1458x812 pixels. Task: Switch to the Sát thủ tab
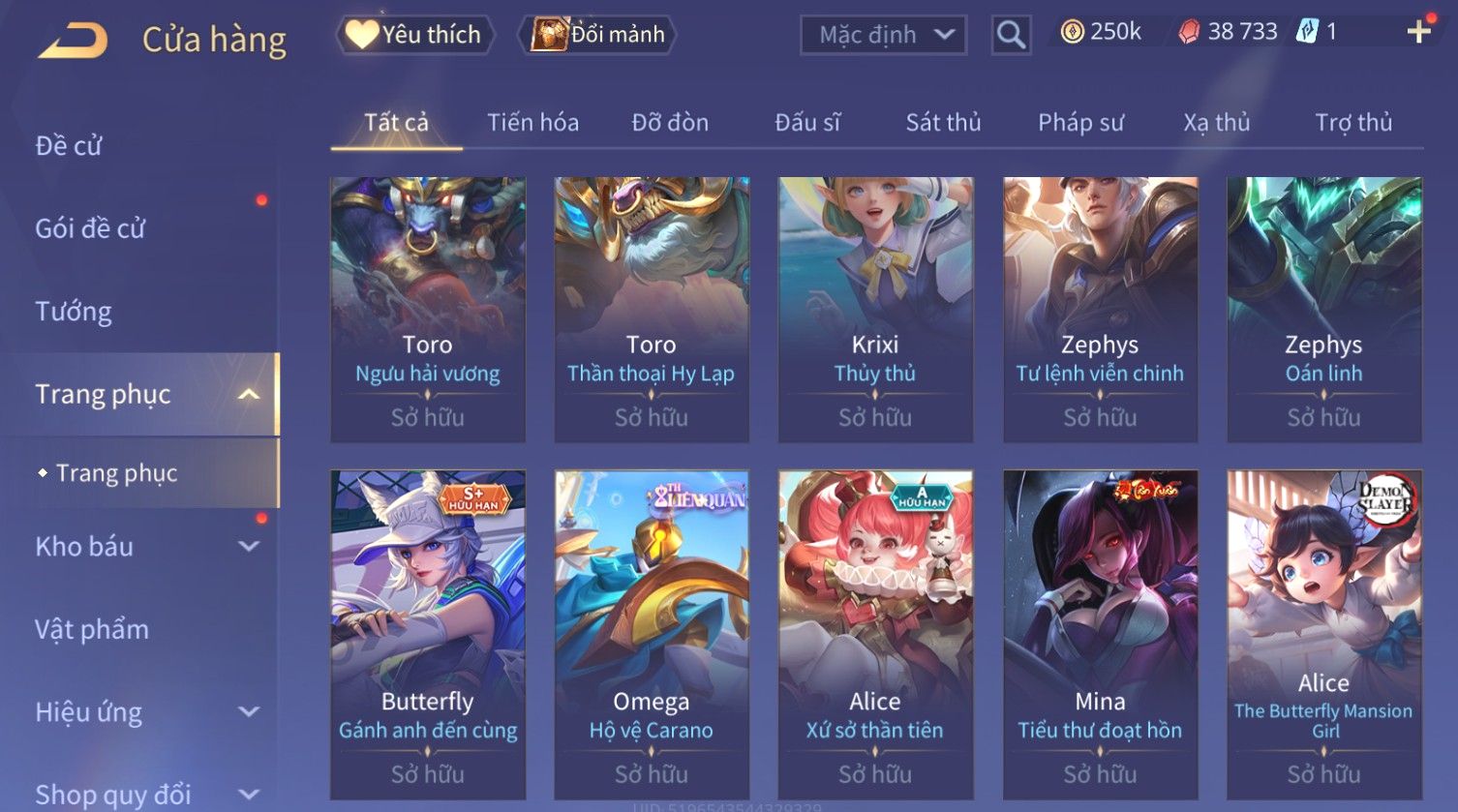point(943,123)
